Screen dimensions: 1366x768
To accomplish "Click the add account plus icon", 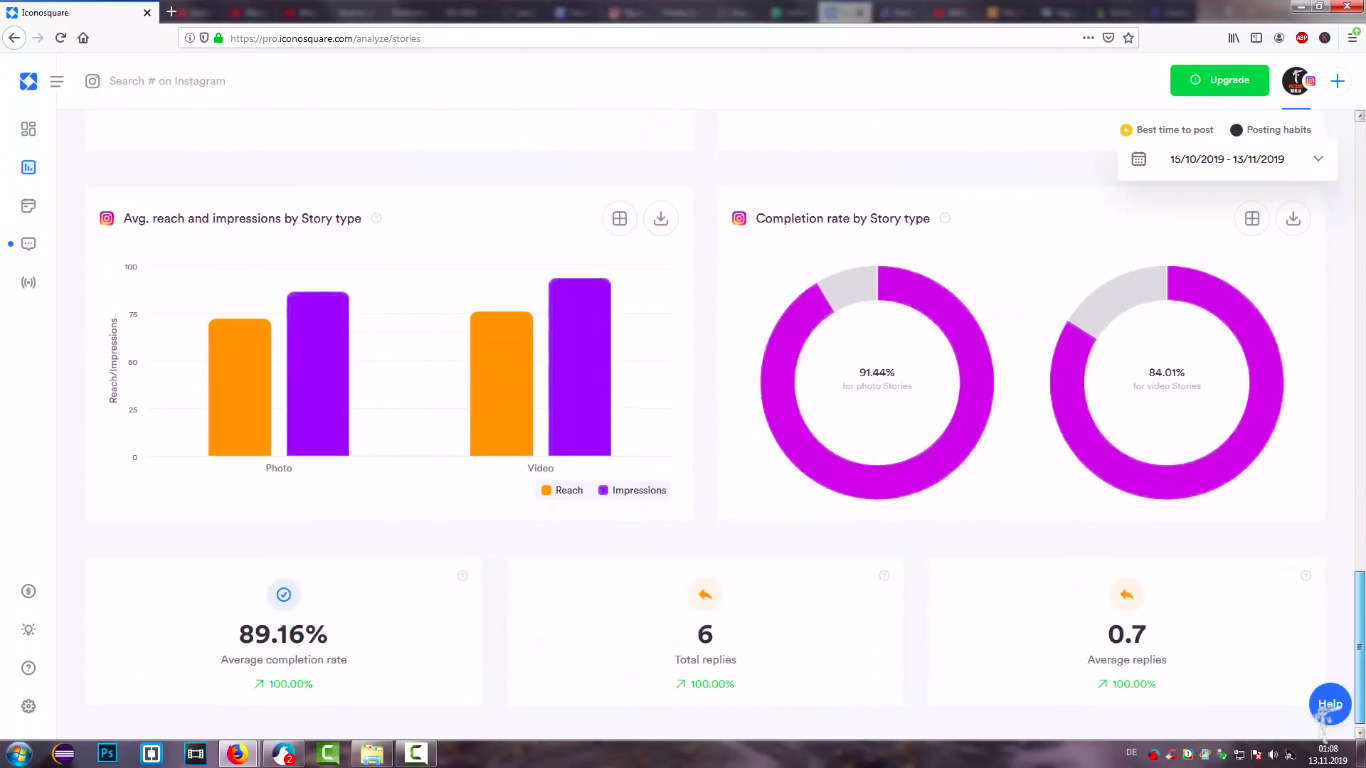I will 1337,81.
